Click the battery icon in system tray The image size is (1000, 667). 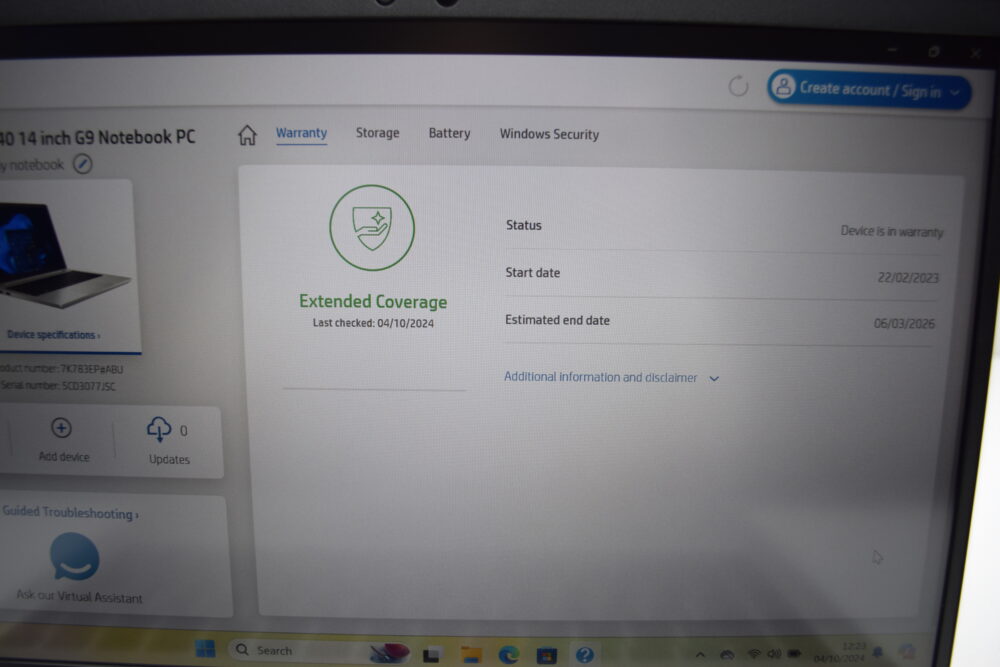point(795,654)
